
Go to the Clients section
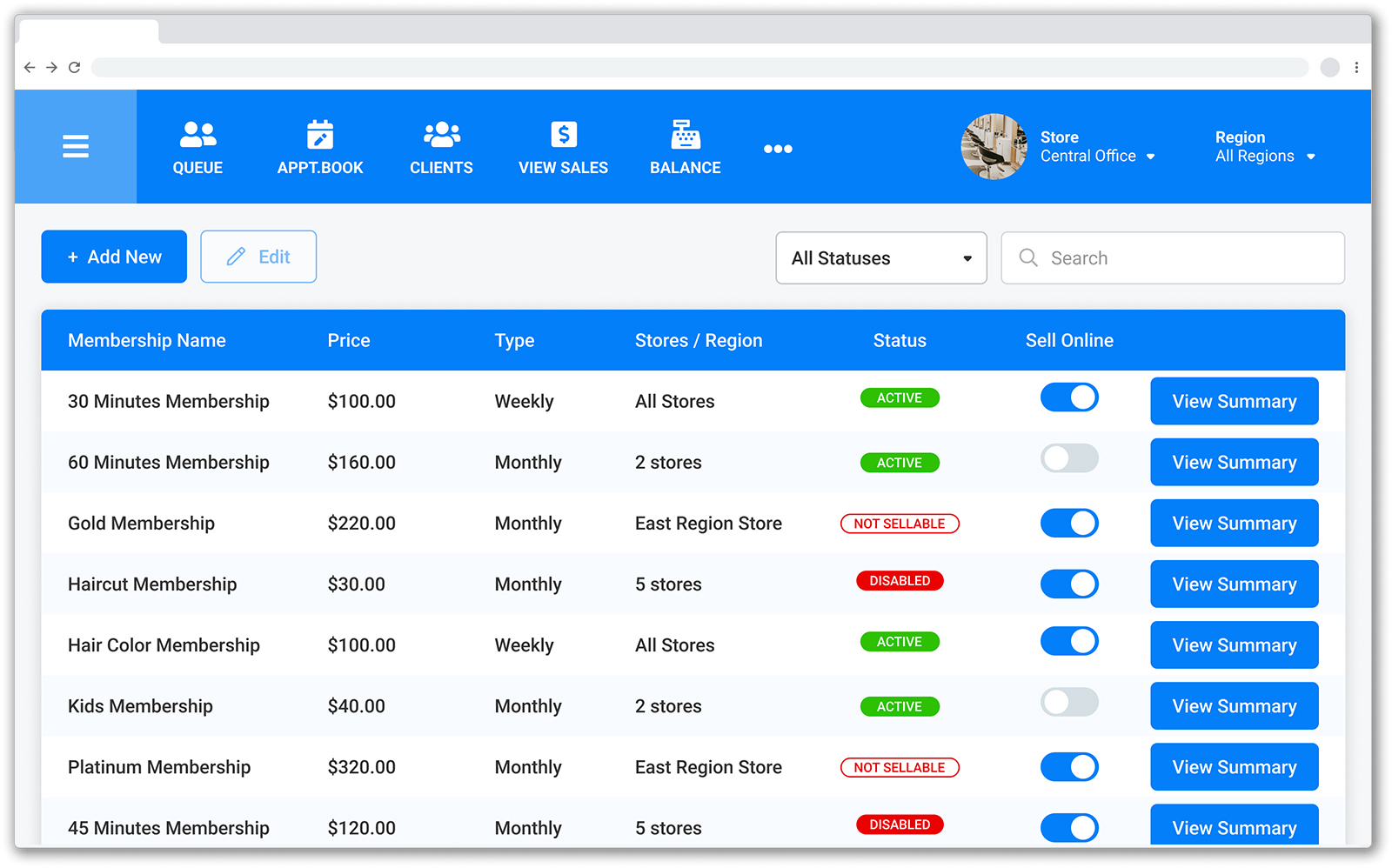[441, 148]
